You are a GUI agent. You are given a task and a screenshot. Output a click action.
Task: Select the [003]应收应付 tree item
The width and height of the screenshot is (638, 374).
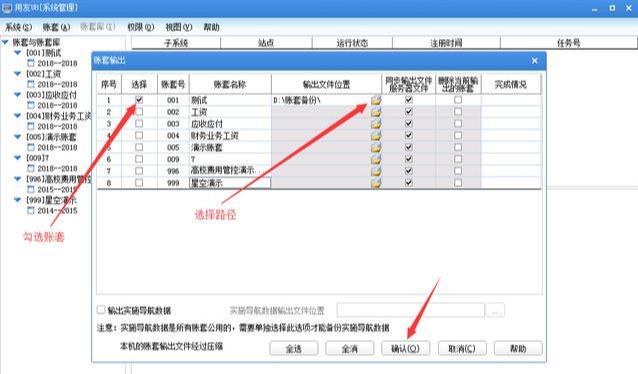pos(51,95)
